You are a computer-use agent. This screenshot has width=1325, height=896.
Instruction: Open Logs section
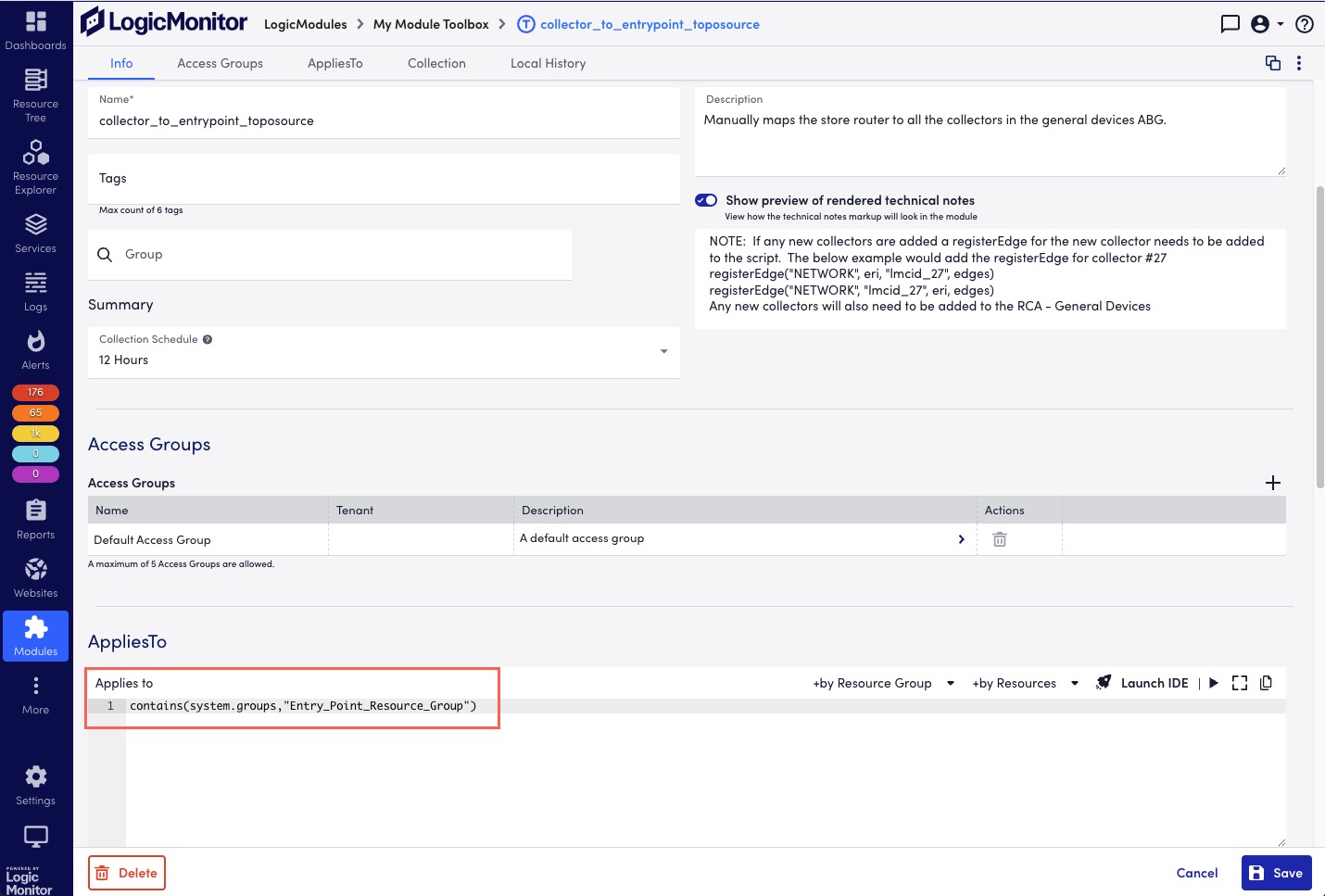35,292
